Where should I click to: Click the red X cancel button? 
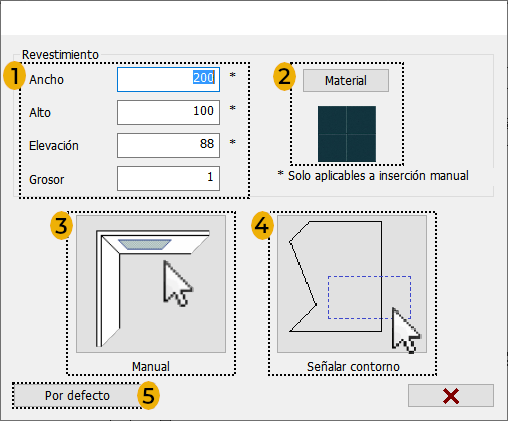pyautogui.click(x=451, y=396)
